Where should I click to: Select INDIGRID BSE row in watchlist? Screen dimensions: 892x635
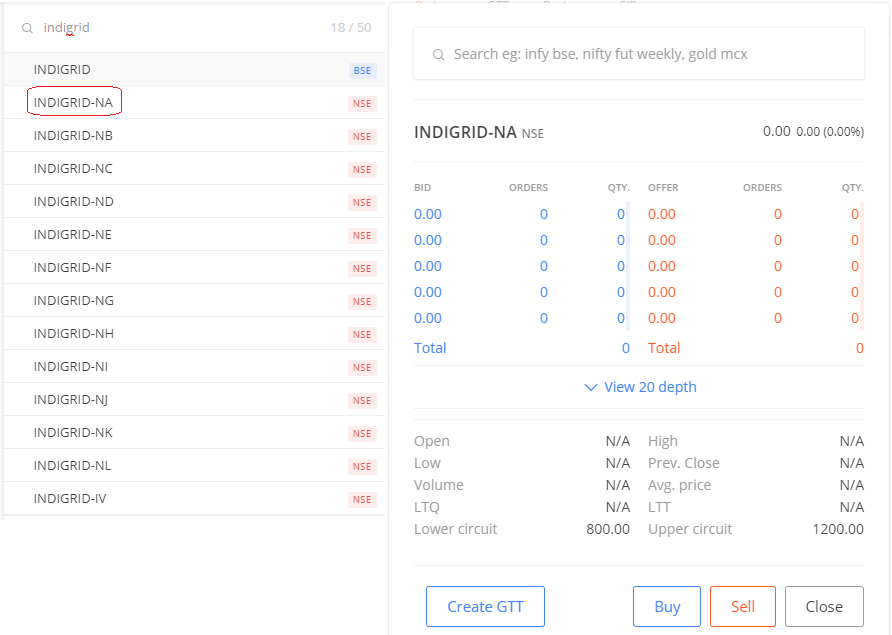click(x=195, y=69)
